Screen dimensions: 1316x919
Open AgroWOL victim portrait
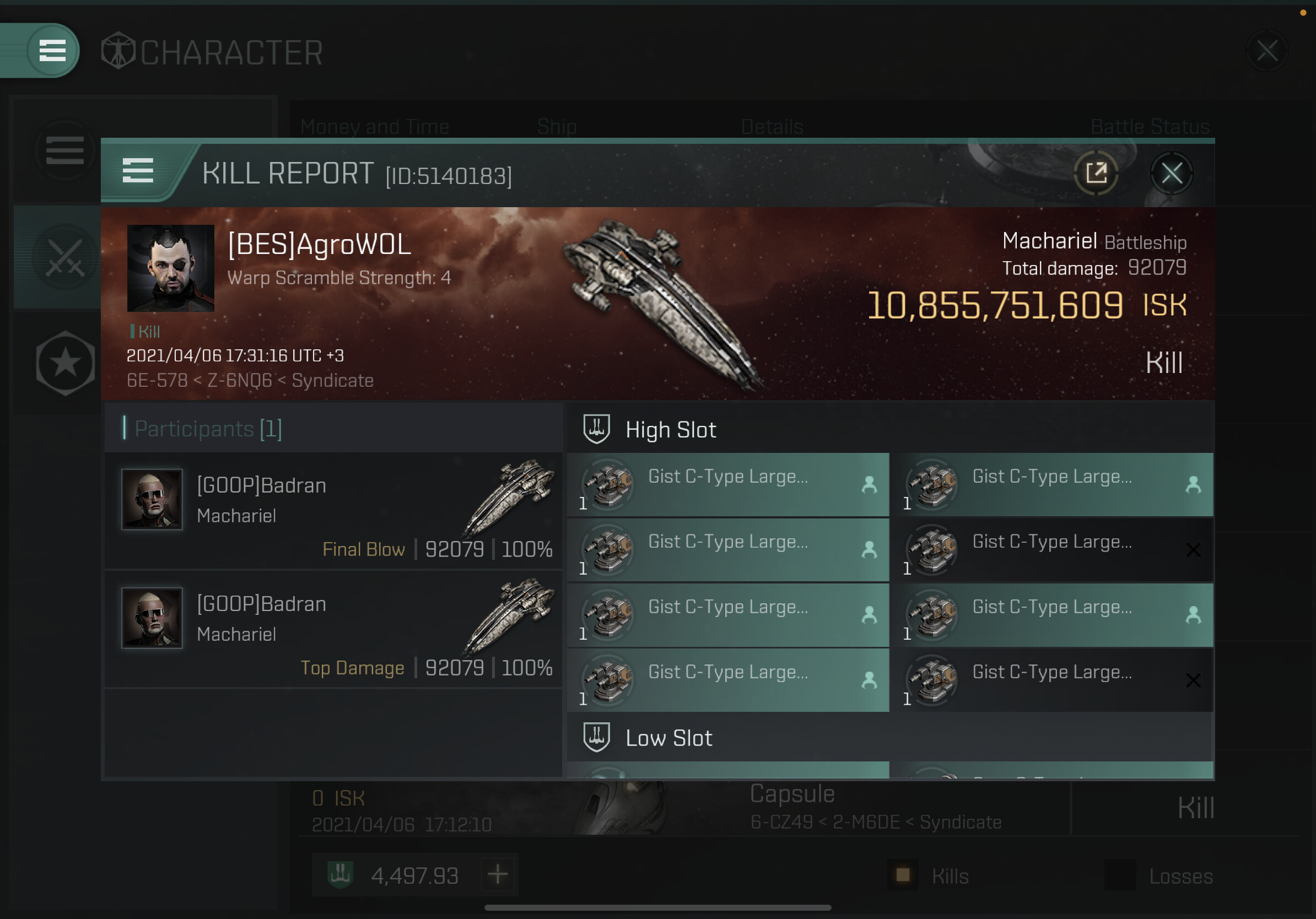point(170,268)
